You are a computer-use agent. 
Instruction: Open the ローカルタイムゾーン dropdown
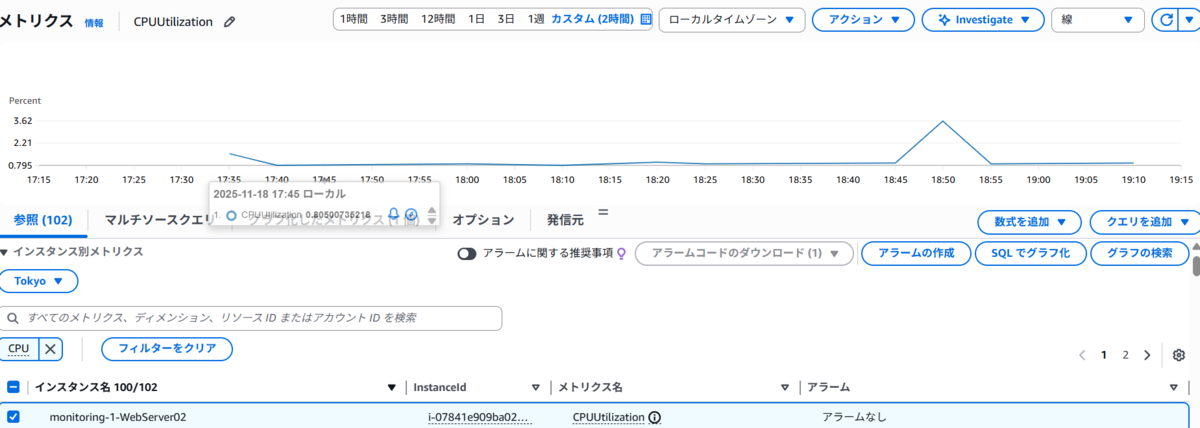[732, 20]
